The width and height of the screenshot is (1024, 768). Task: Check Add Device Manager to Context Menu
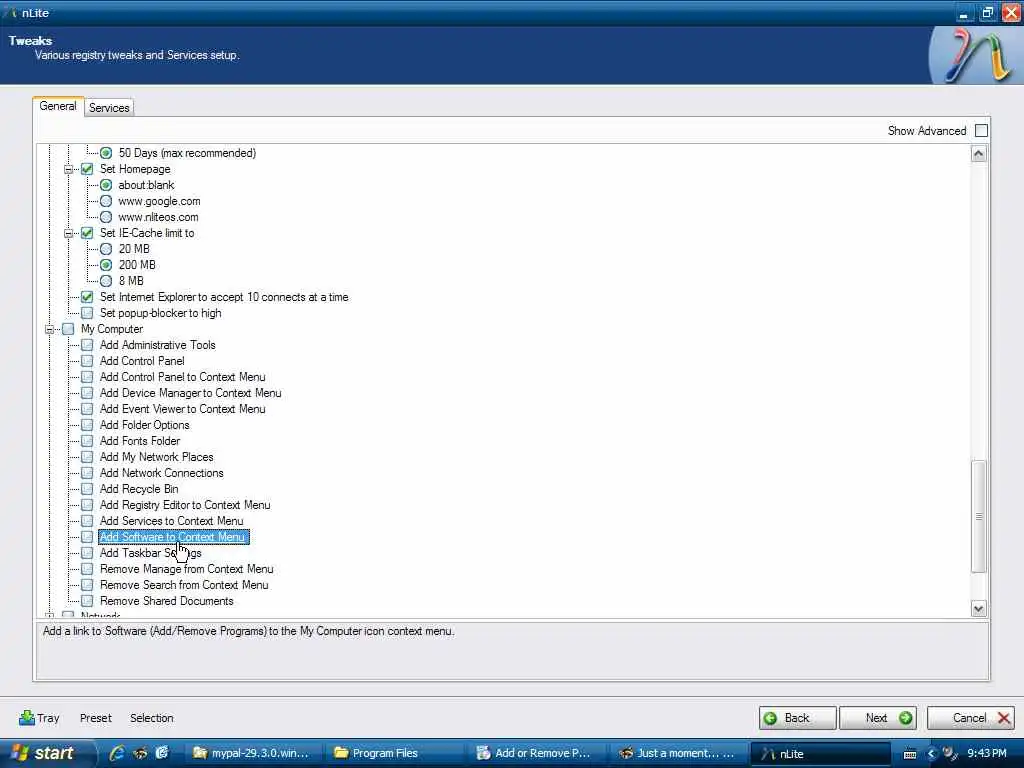point(87,392)
